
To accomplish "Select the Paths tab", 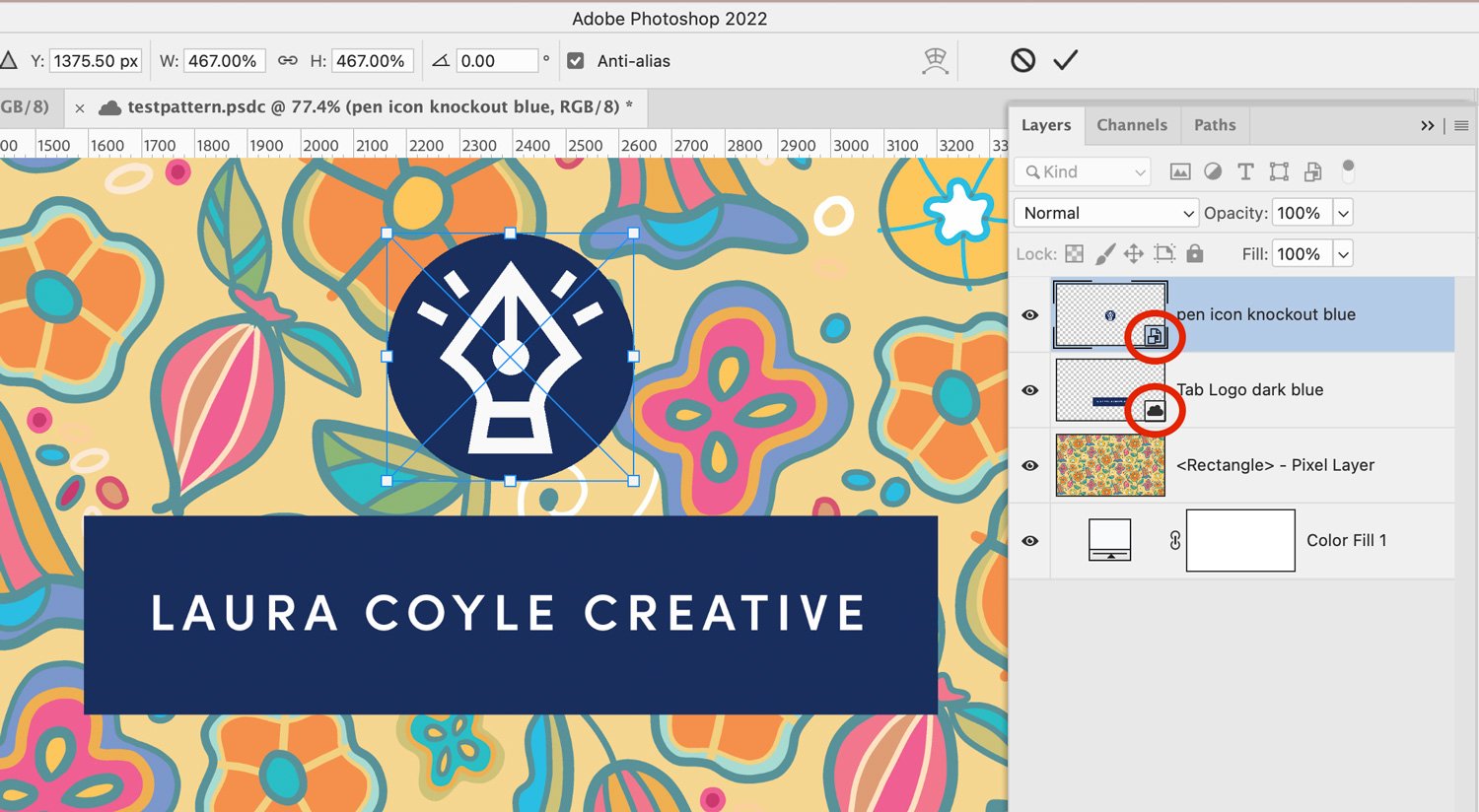I will pyautogui.click(x=1215, y=125).
